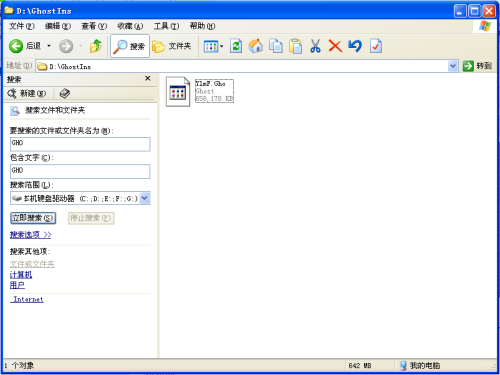Open the 编辑 (E) menu
Viewport: 500px width, 375px height.
[58, 26]
